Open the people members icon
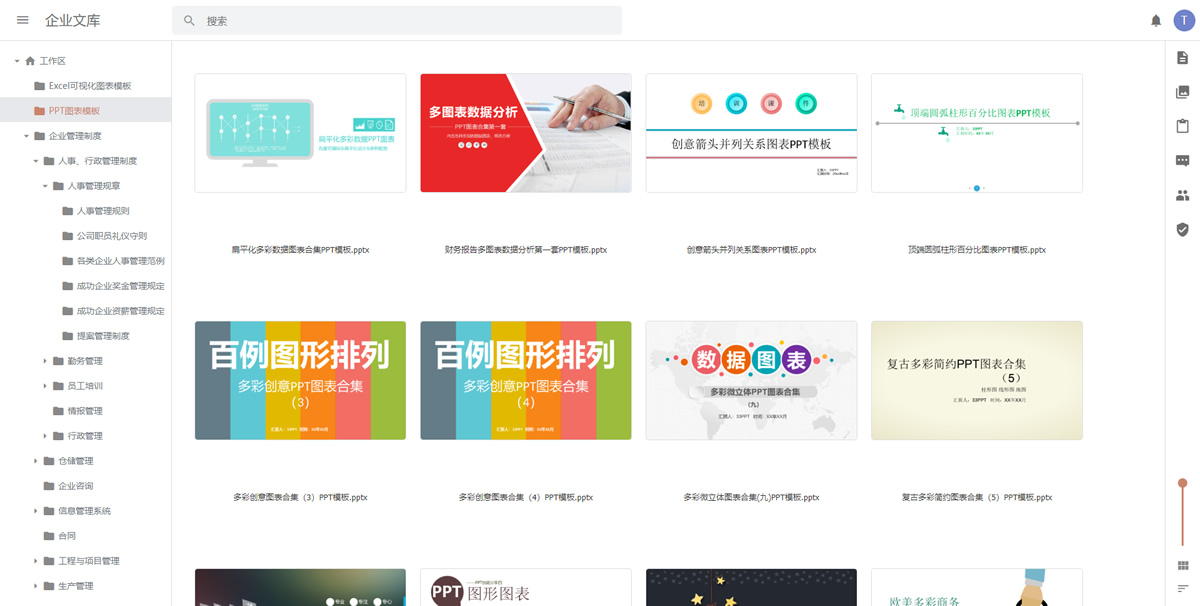This screenshot has width=1200, height=606. pyautogui.click(x=1182, y=195)
